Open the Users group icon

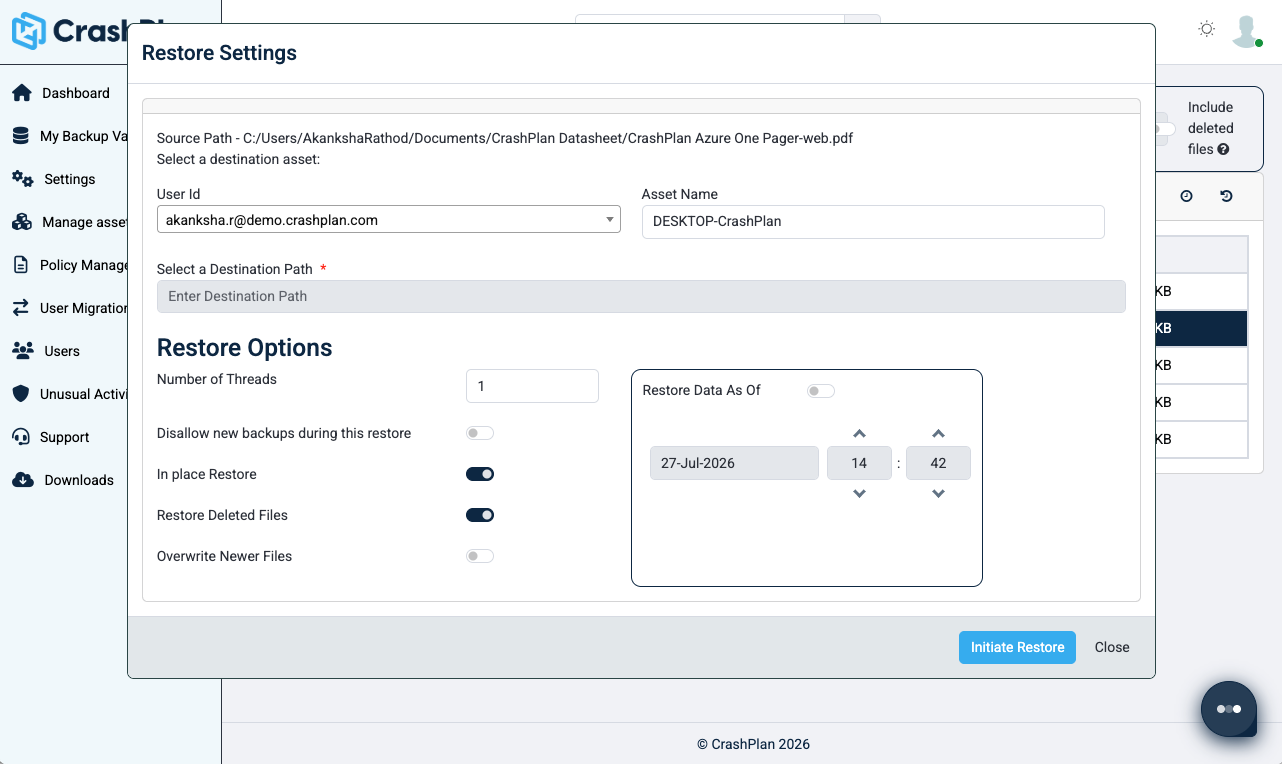coord(22,351)
